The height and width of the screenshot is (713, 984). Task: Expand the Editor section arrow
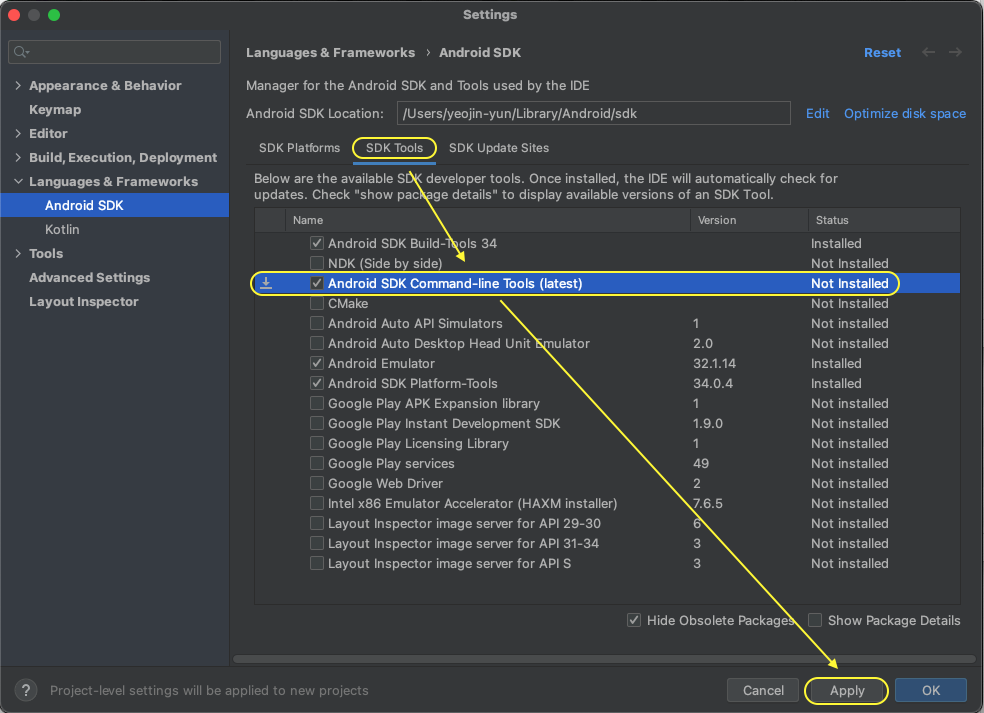click(x=18, y=133)
